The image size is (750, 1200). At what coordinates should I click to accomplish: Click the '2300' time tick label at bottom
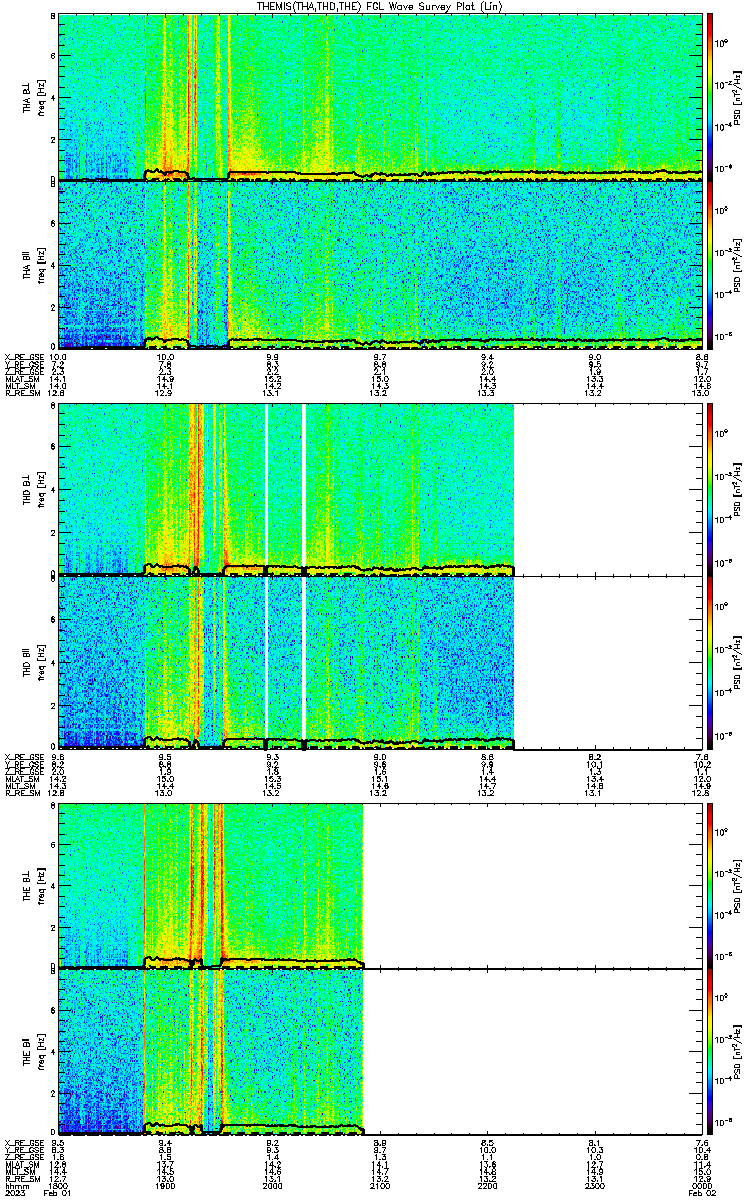[x=596, y=1186]
